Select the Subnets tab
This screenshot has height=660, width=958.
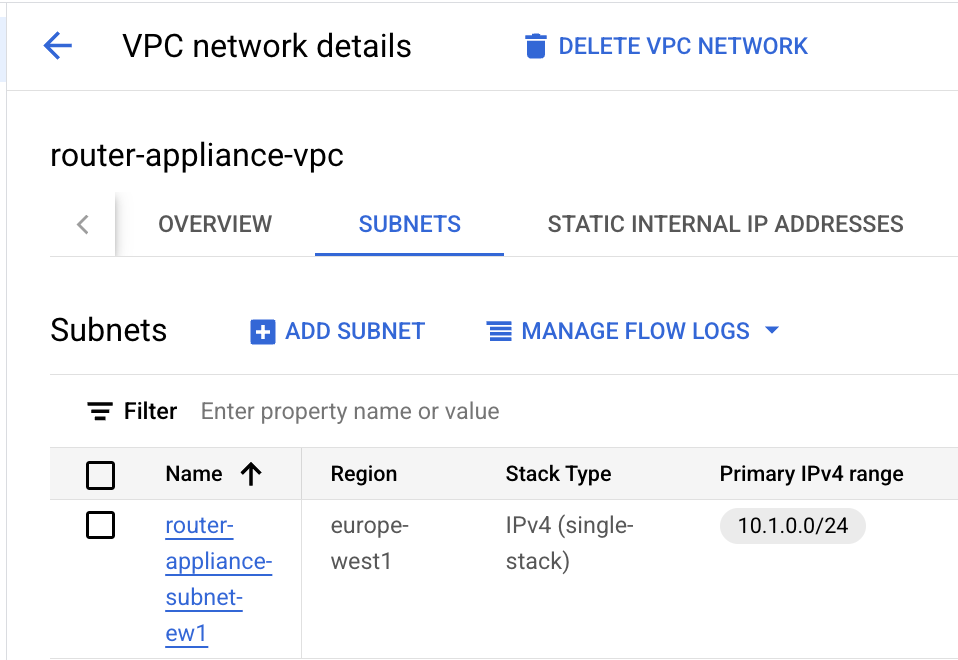(410, 224)
